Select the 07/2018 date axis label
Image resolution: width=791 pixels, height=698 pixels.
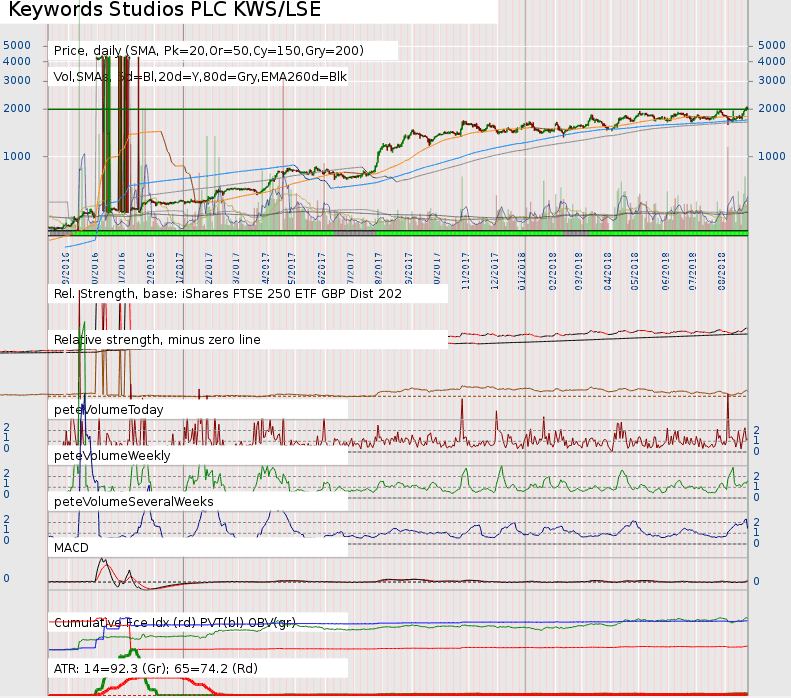pos(693,271)
